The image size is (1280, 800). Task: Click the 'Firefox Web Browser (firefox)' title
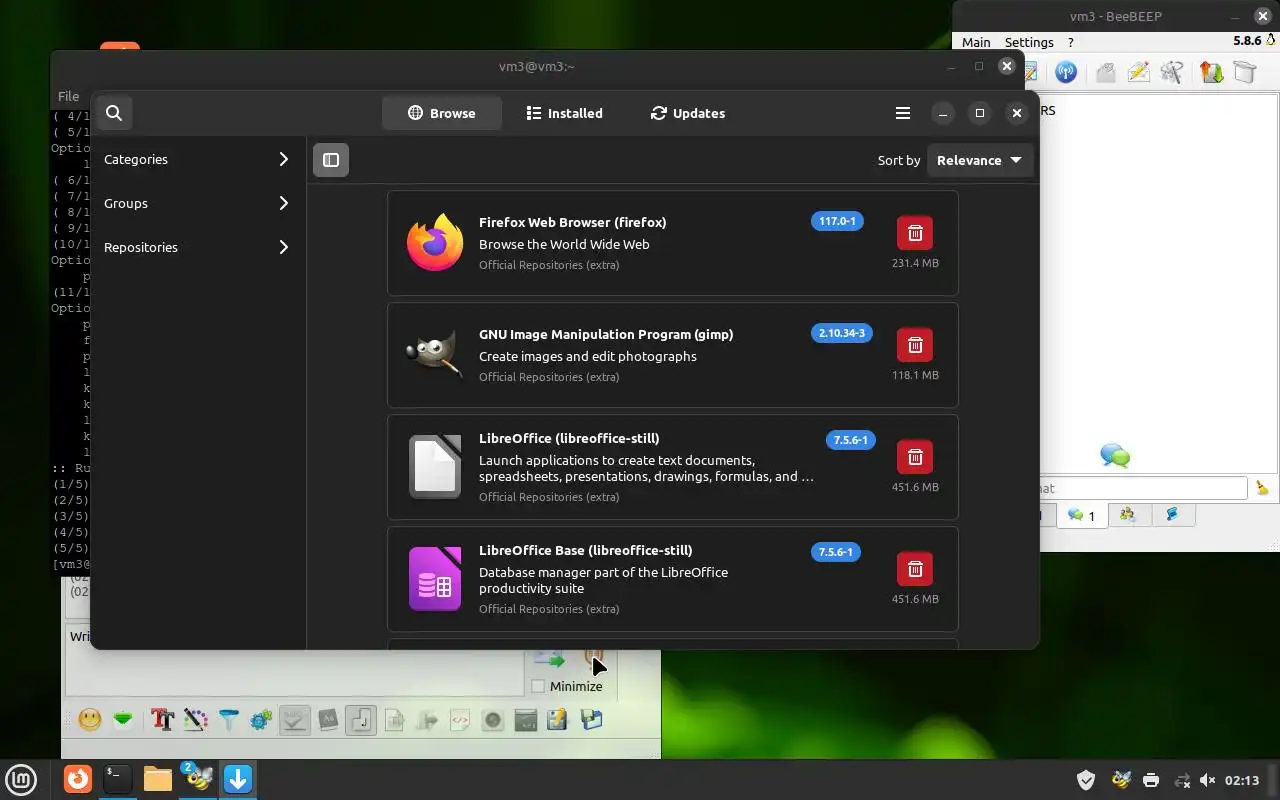572,222
